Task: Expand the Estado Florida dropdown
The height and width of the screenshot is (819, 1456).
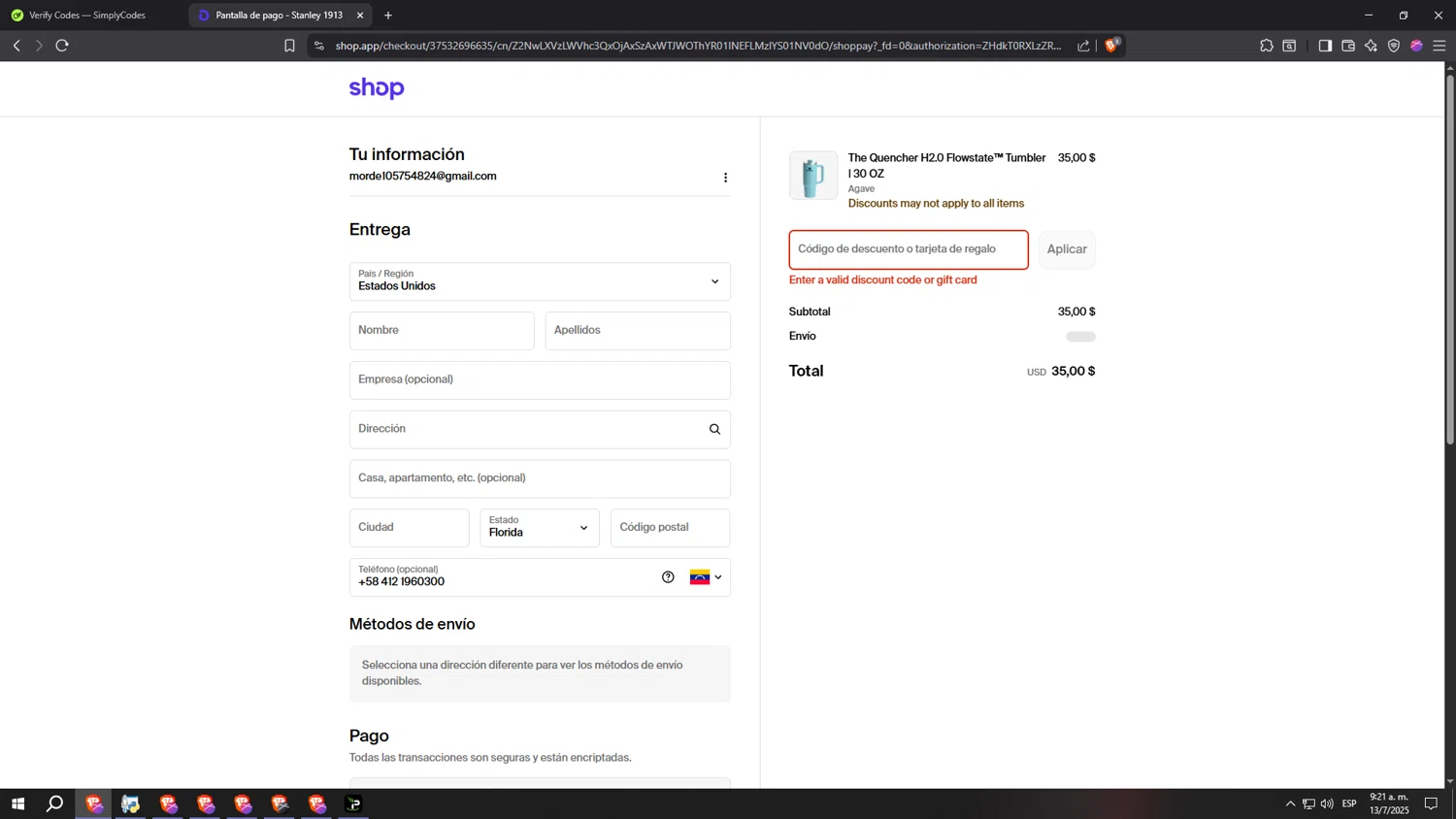Action: pyautogui.click(x=540, y=528)
